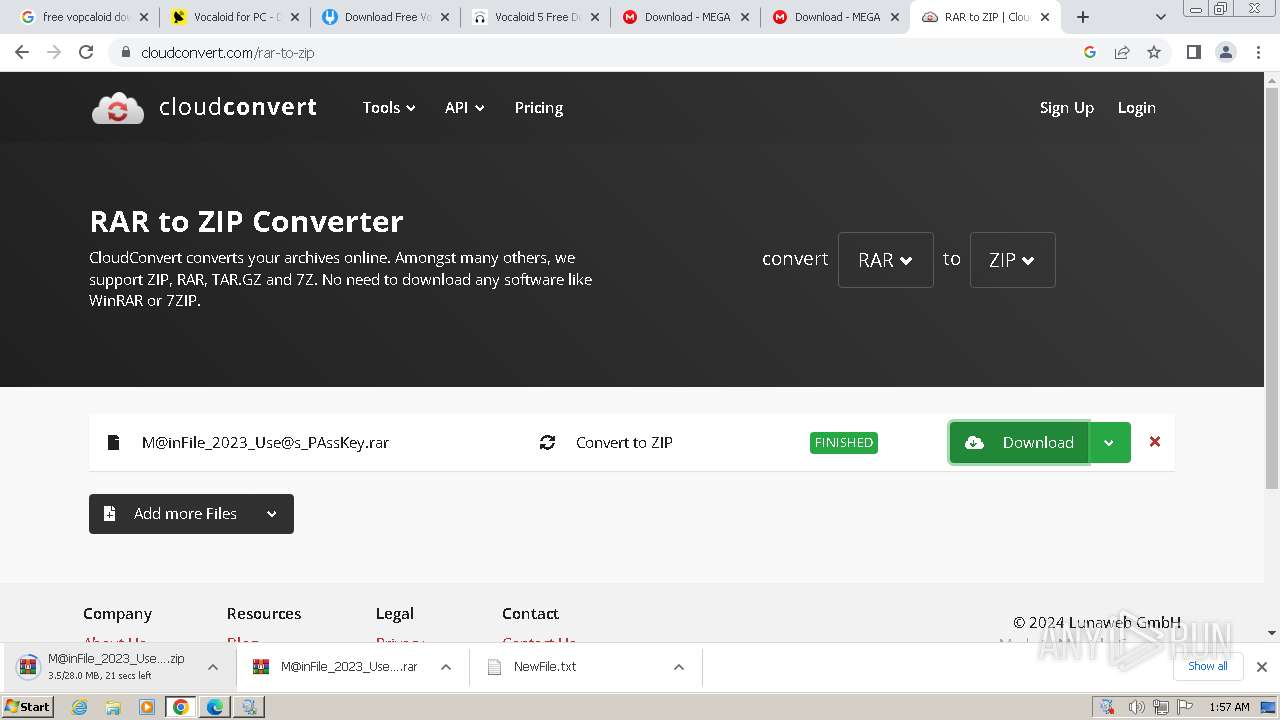Expand the Add more Files chevron
Viewport: 1280px width, 720px height.
pyautogui.click(x=272, y=514)
